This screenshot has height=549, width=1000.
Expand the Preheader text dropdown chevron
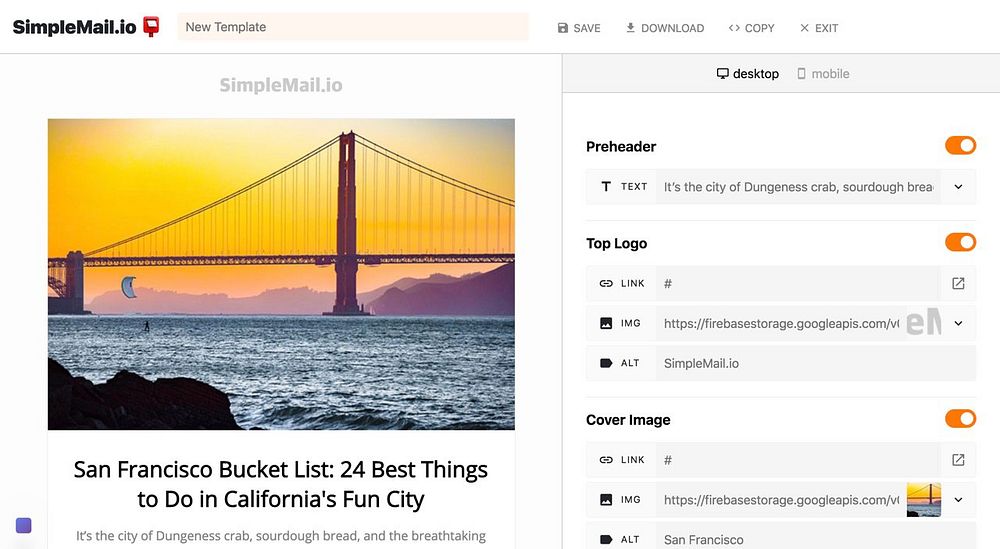(x=958, y=187)
